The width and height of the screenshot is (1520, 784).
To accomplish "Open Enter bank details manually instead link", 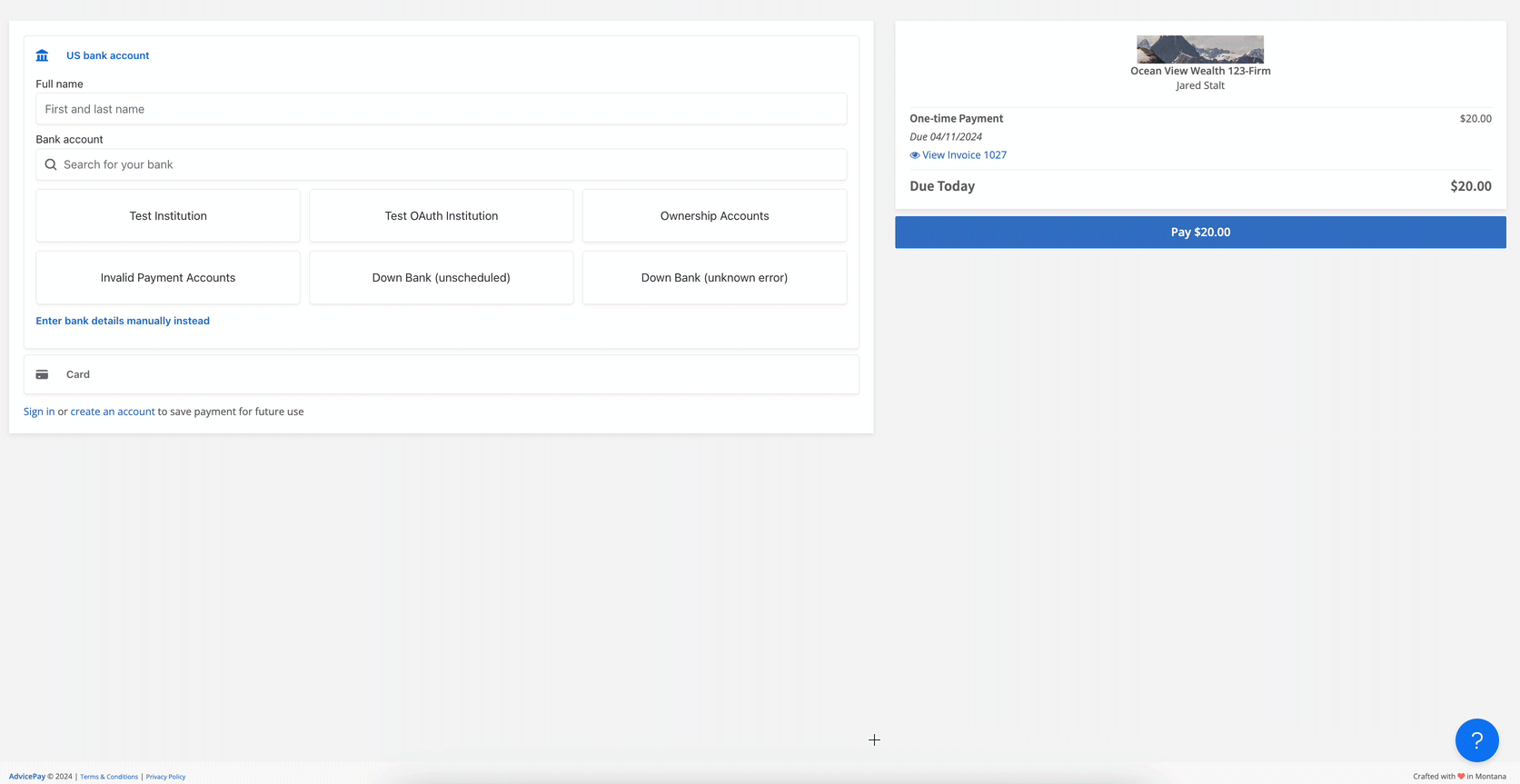I will (x=123, y=321).
